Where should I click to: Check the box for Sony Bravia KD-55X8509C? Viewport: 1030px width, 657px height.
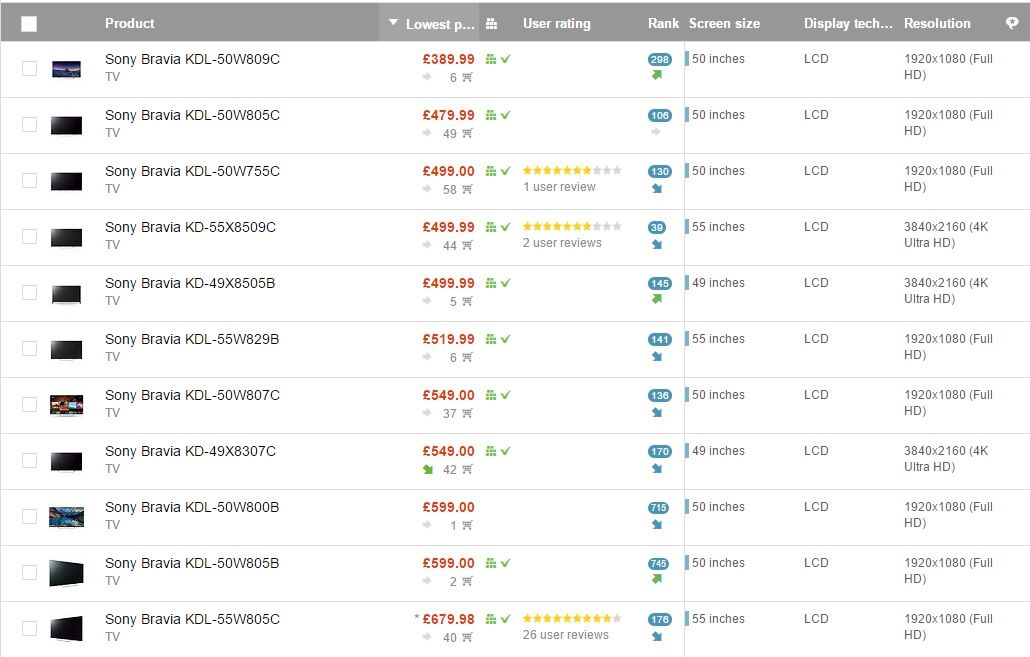(x=30, y=236)
